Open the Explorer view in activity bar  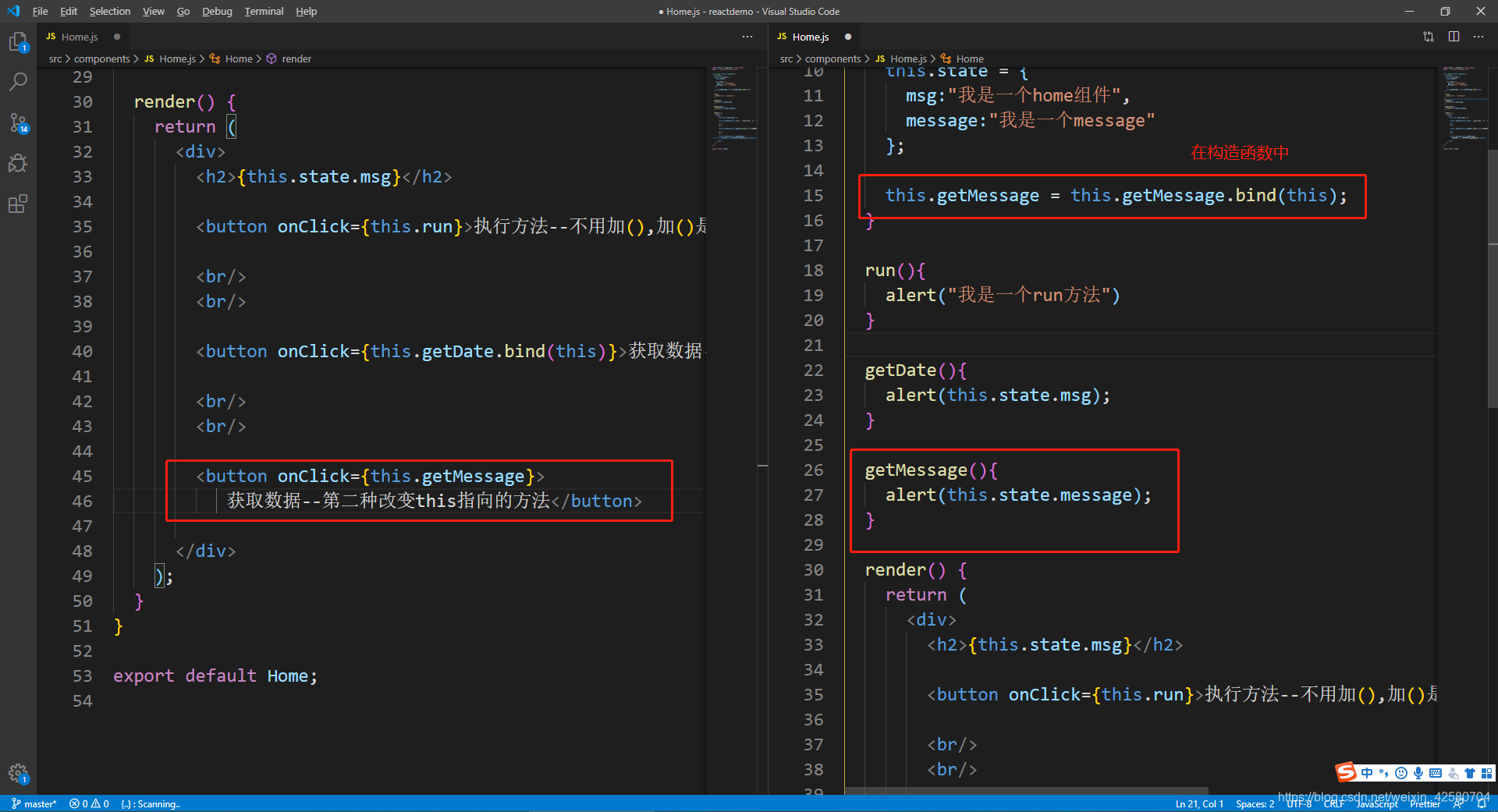click(18, 41)
